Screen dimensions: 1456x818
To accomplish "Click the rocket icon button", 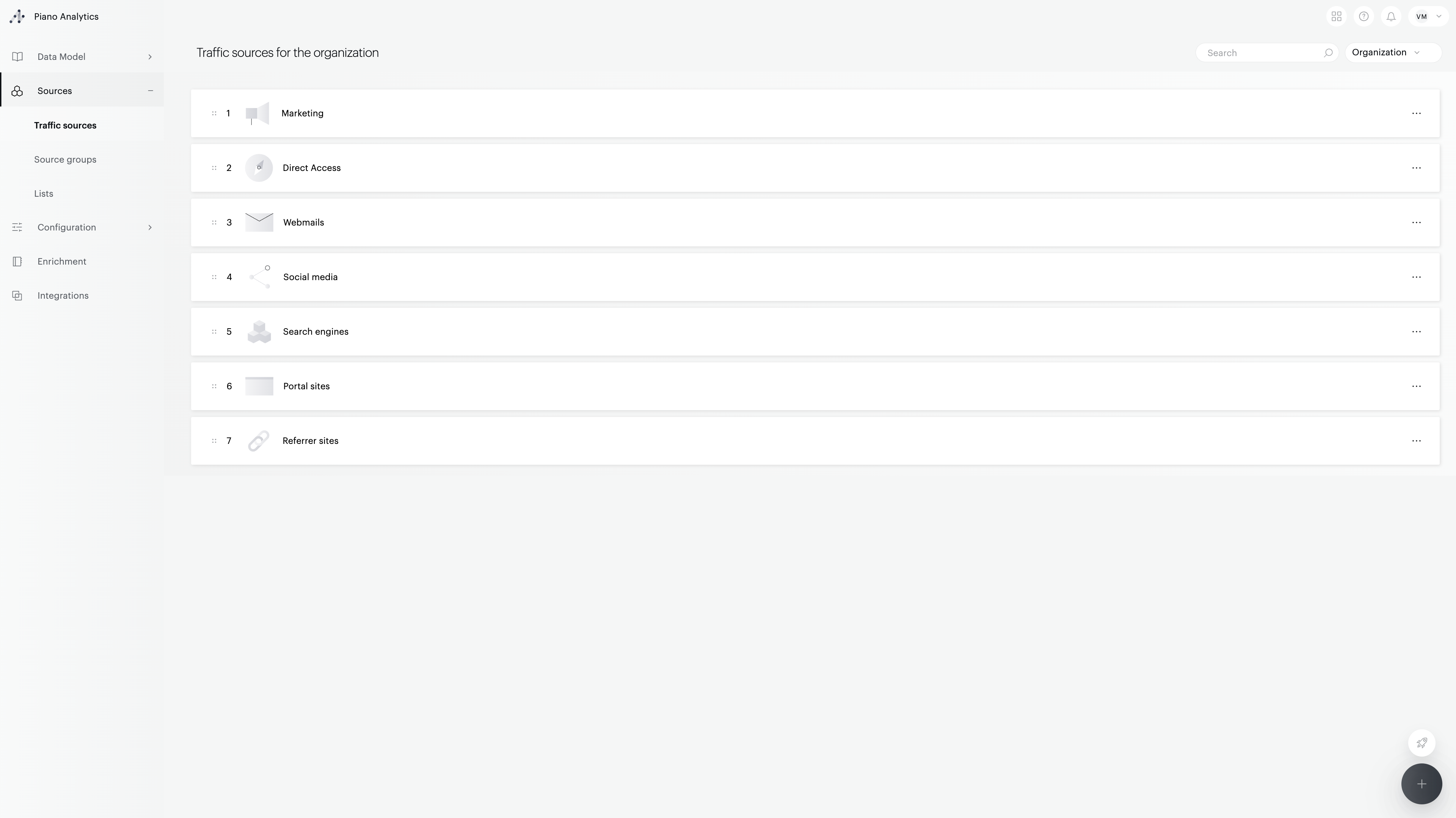I will tap(1421, 743).
